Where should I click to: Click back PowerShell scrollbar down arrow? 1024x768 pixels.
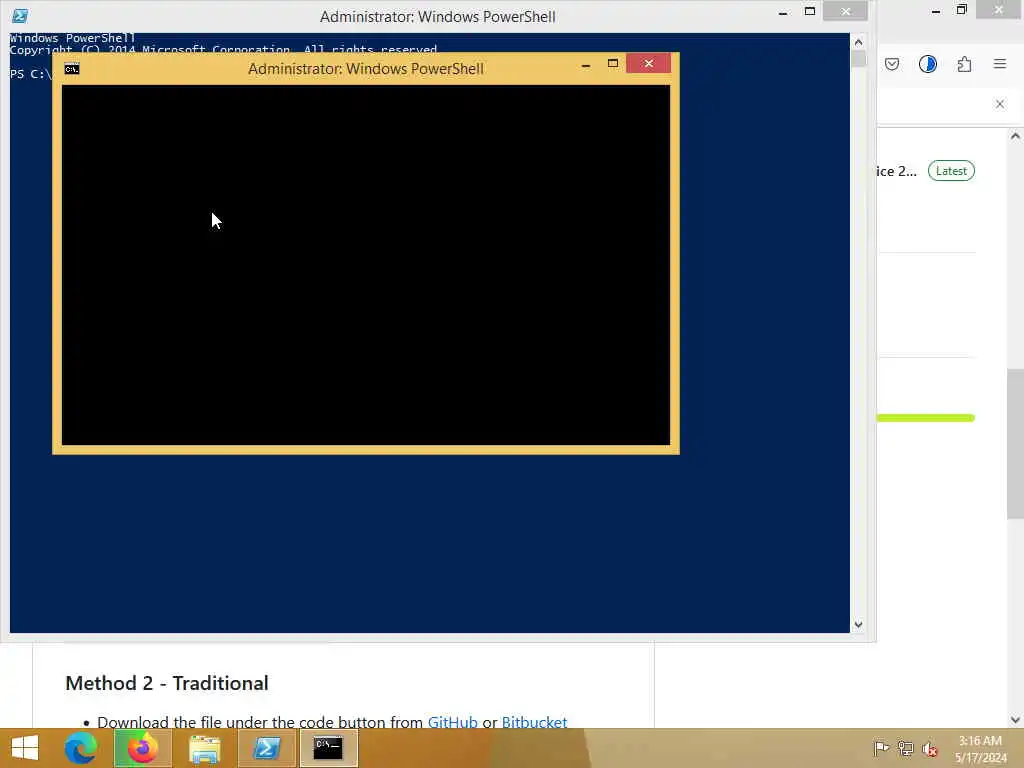858,624
